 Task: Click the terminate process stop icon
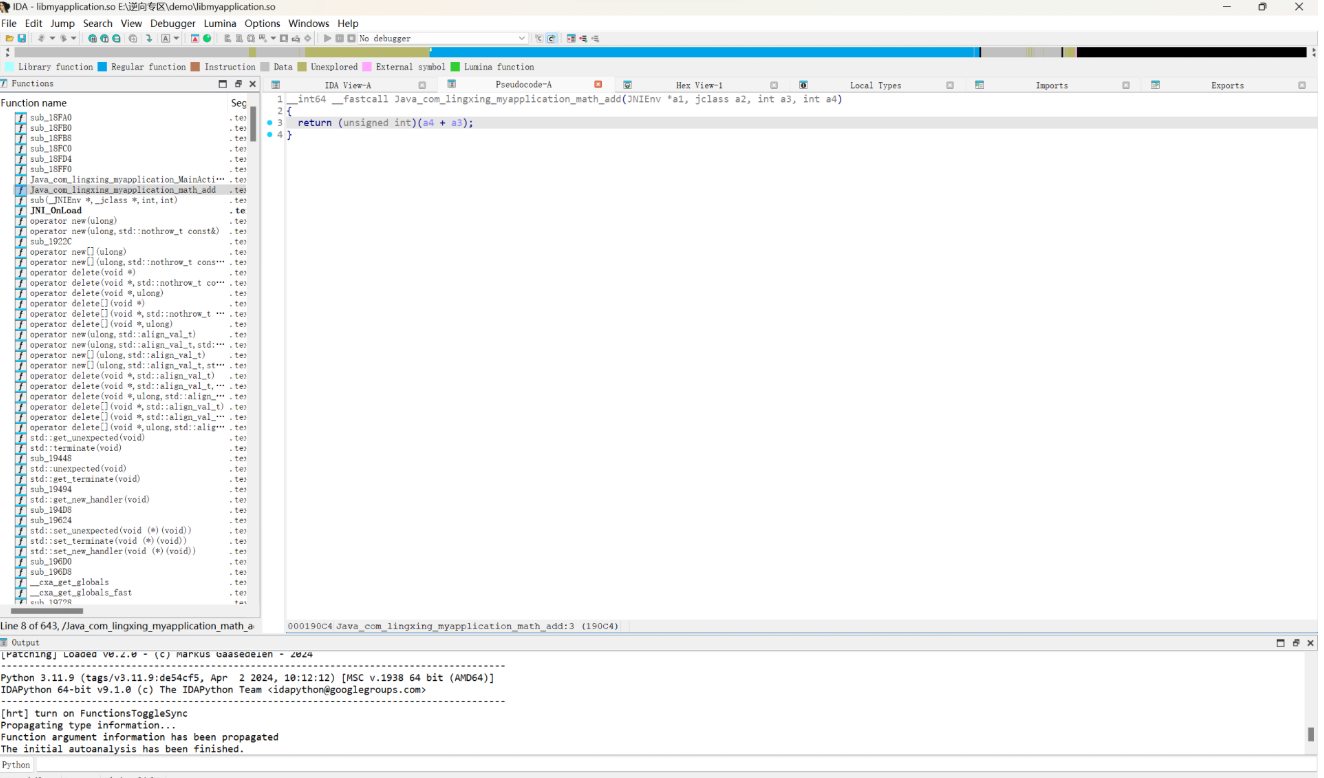(x=351, y=38)
